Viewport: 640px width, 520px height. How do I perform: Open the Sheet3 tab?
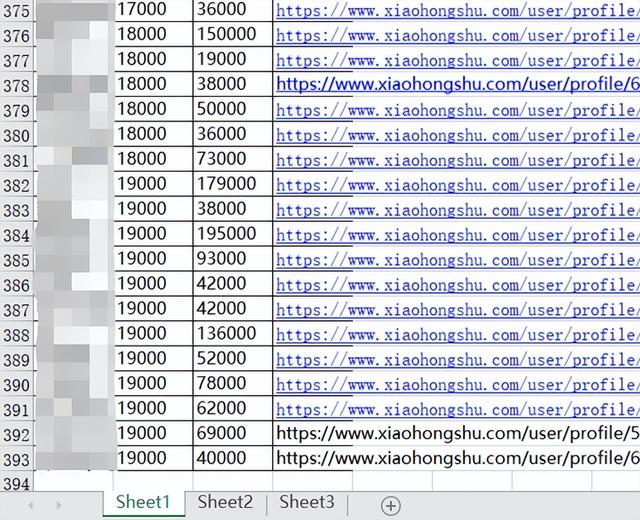(307, 502)
